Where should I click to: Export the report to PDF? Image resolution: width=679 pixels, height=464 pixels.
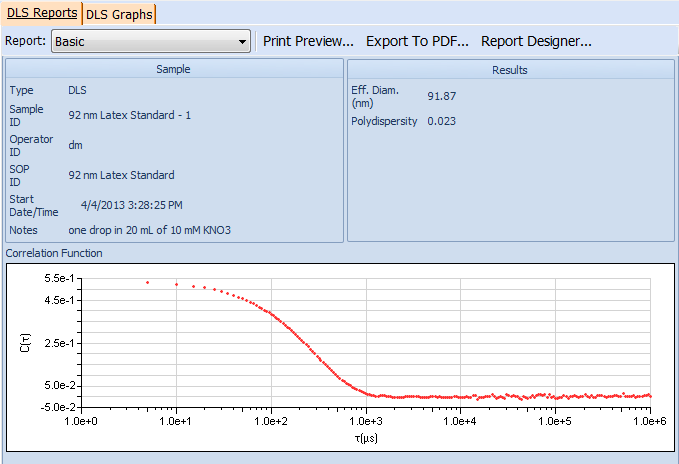tap(417, 42)
